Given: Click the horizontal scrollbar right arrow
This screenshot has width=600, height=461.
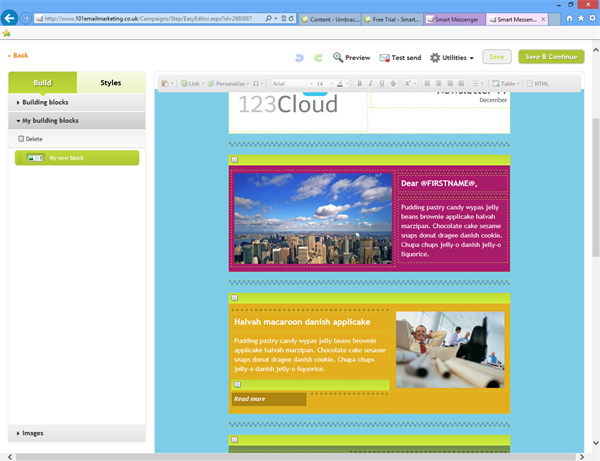Looking at the screenshot, I should (x=582, y=457).
